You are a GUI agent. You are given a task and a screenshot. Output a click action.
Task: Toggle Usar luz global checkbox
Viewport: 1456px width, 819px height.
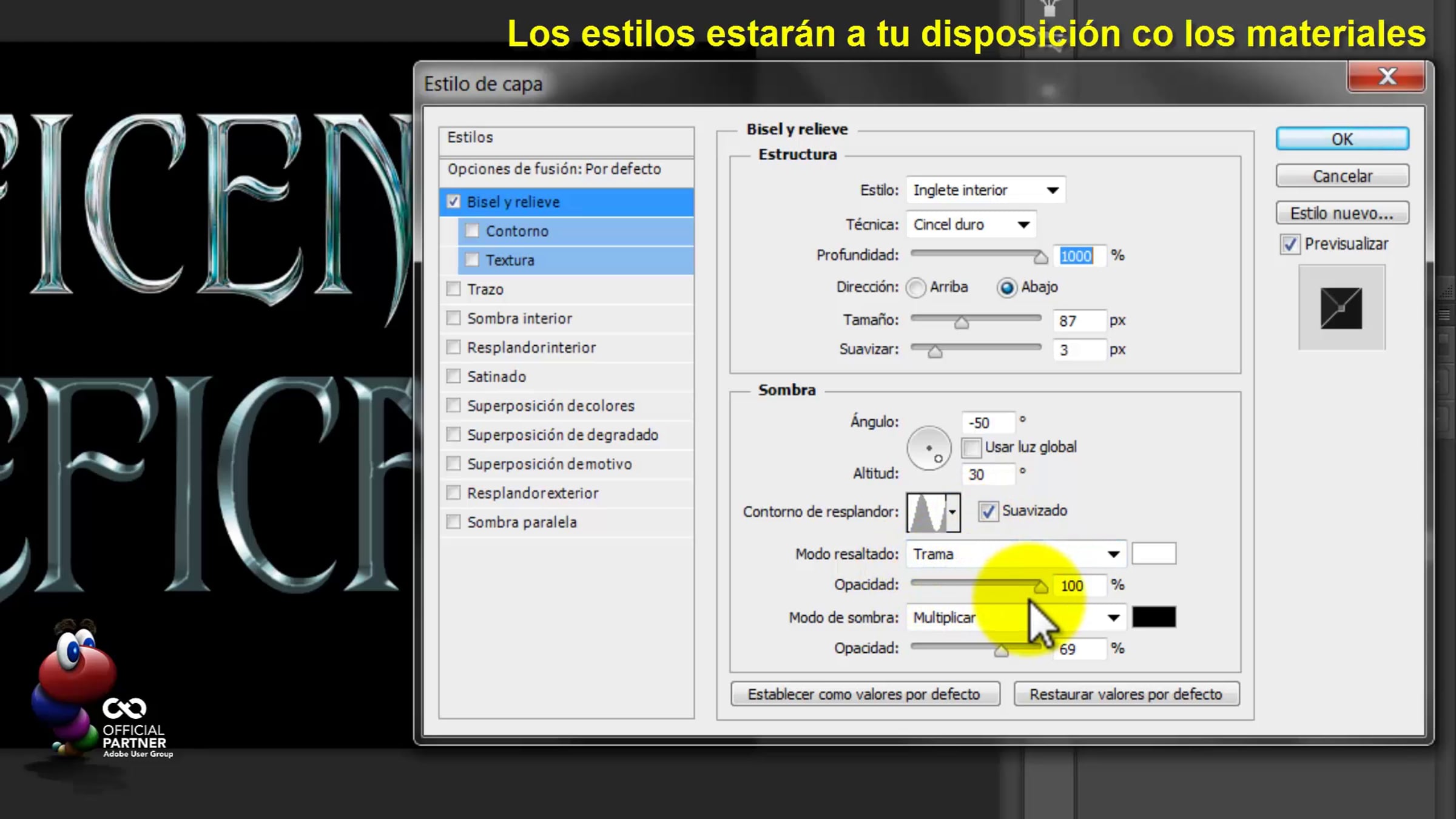click(971, 448)
